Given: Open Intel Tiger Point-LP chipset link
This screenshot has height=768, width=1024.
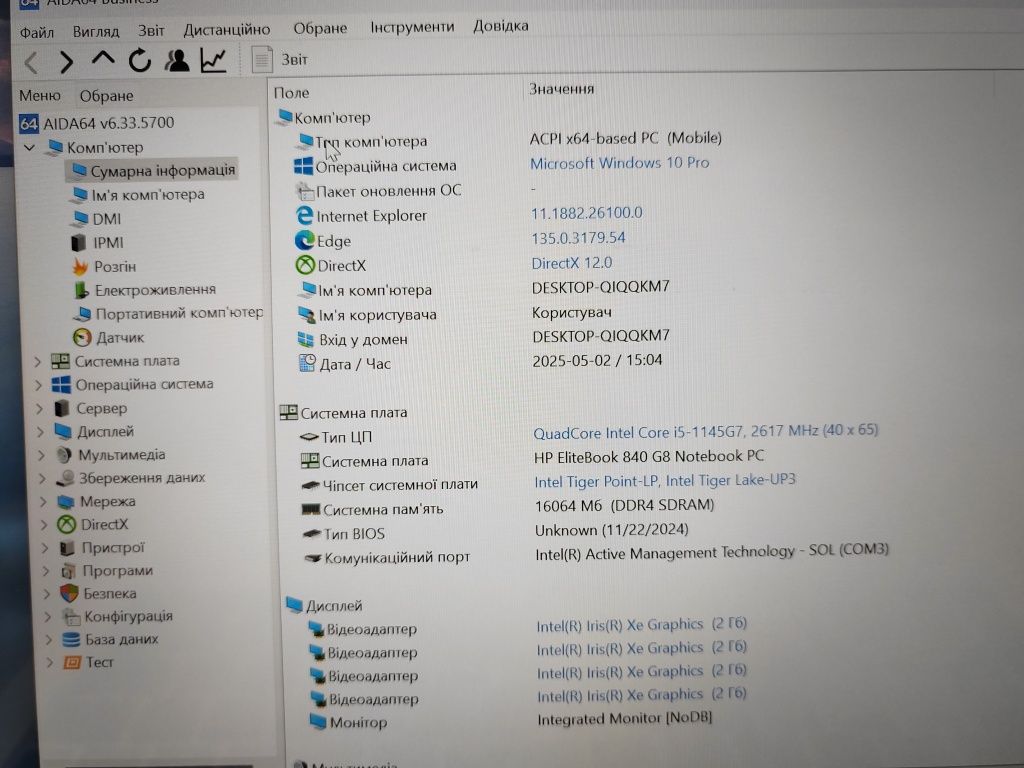Looking at the screenshot, I should (665, 481).
